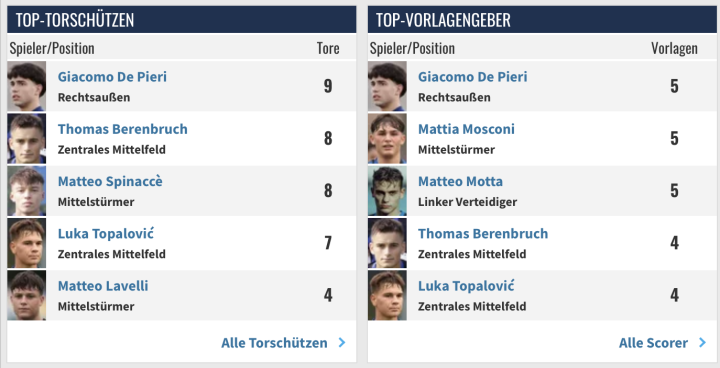Viewport: 720px width, 368px height.
Task: Open Matteo Motta's player photo
Action: pyautogui.click(x=387, y=191)
